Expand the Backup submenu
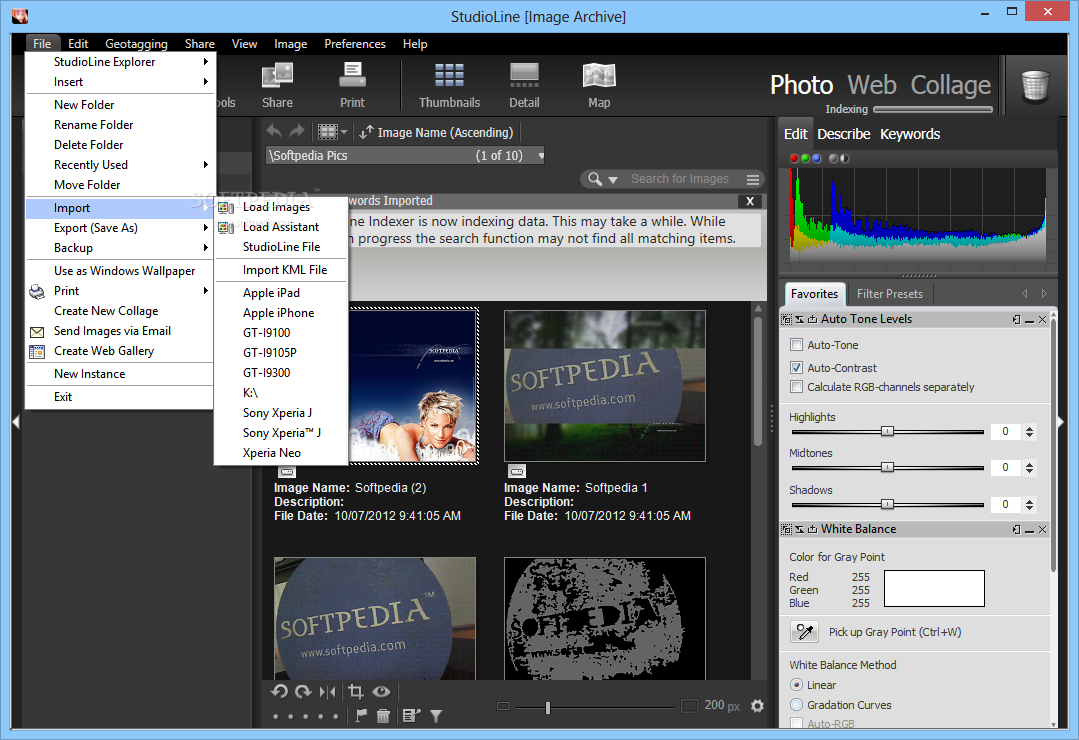 120,248
